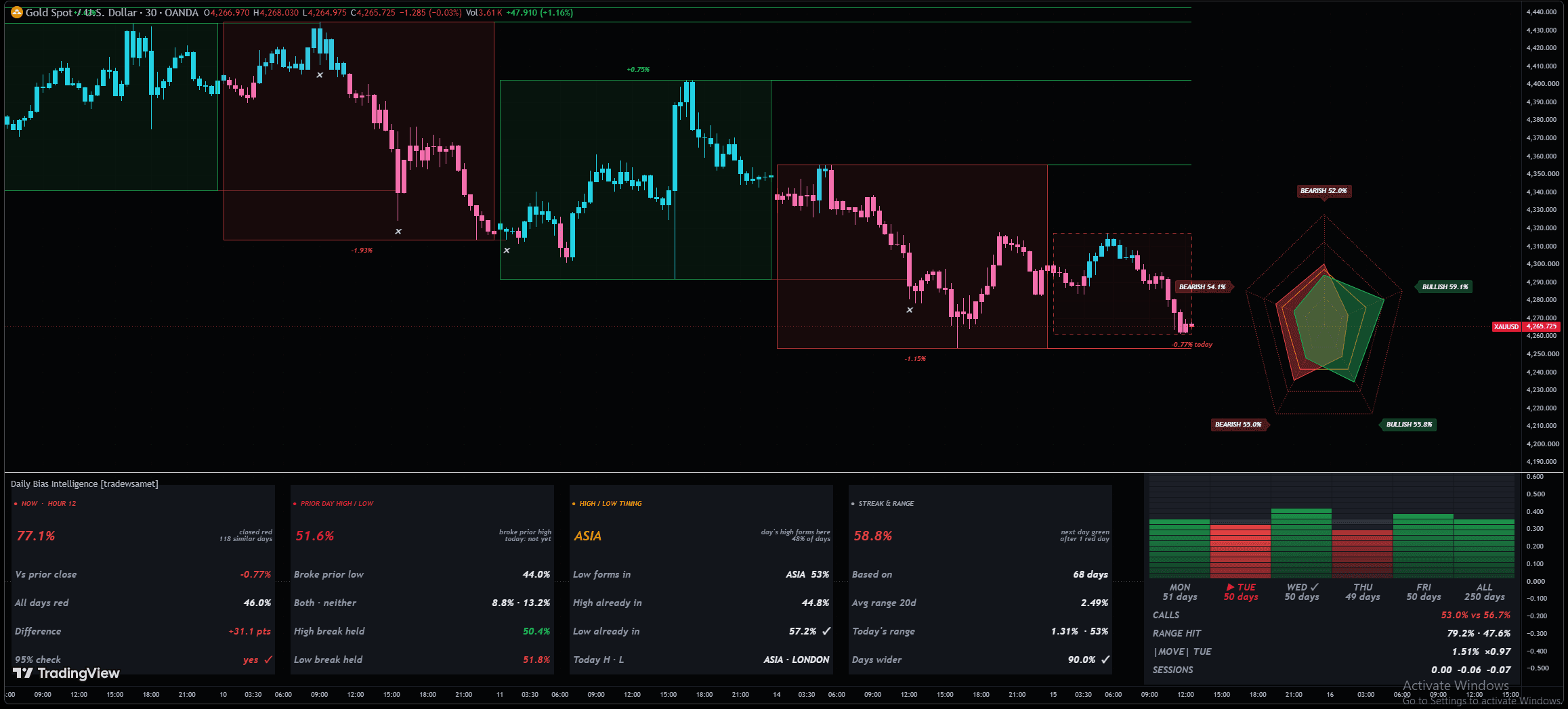
Task: Click the BEARISH 54.1% radar label
Action: pyautogui.click(x=1202, y=287)
